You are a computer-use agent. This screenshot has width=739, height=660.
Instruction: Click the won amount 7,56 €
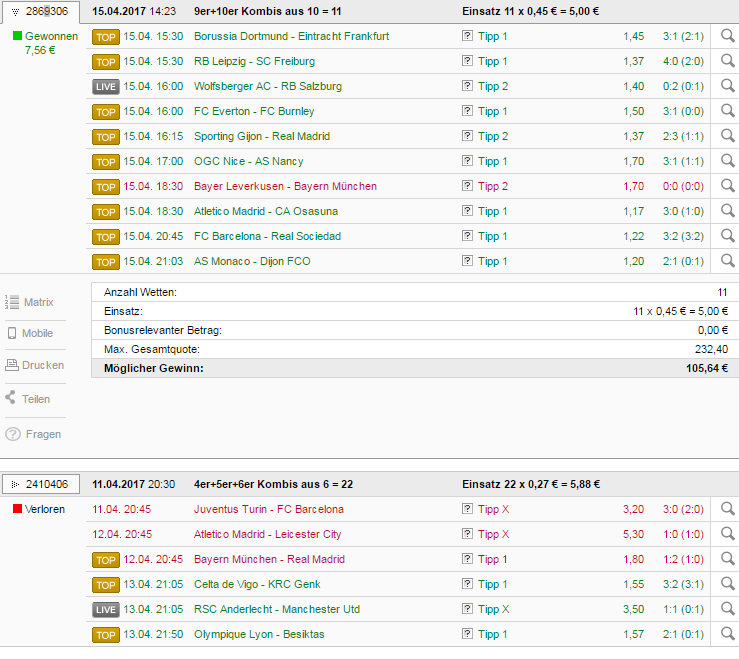40,50
